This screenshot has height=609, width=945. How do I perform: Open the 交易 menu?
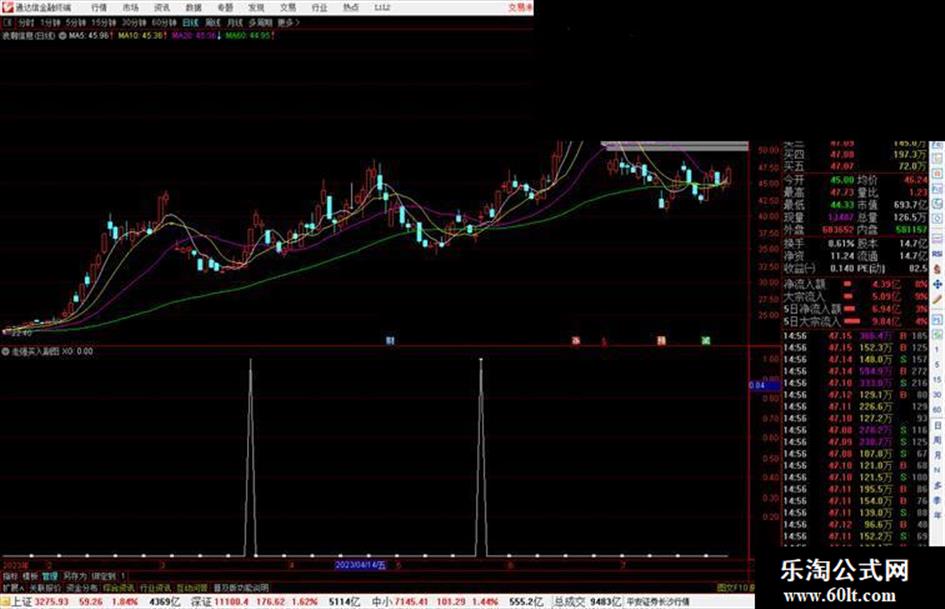[288, 7]
